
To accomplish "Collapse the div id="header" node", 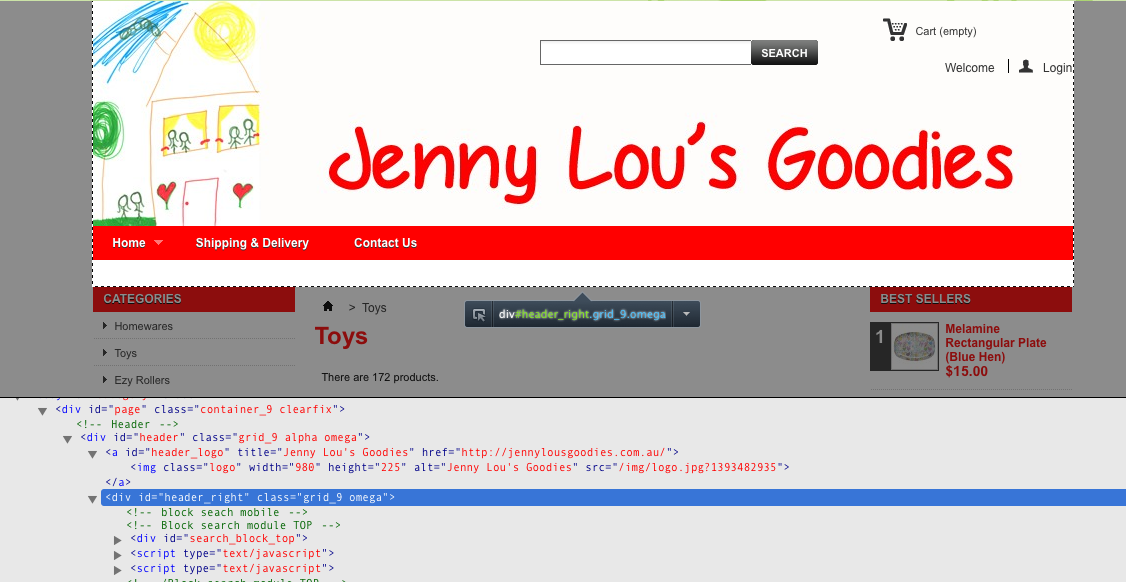I will point(68,438).
